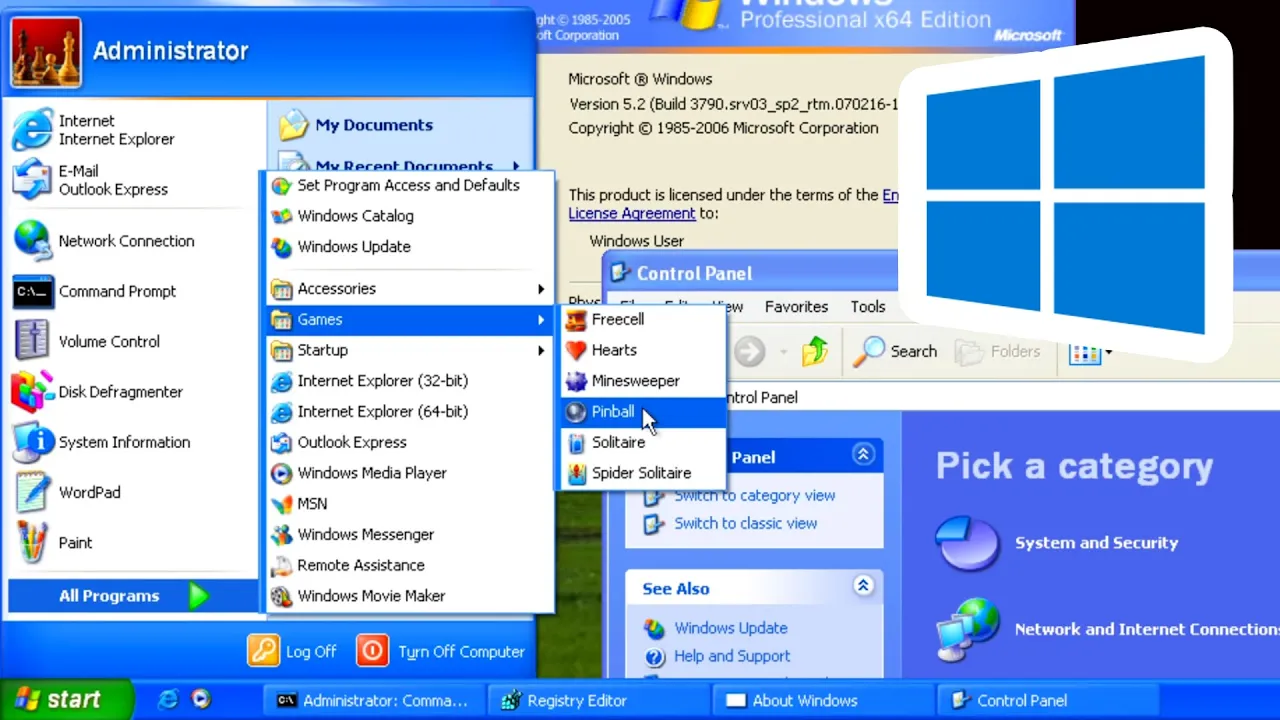
Task: Collapse the Control Panel side pane
Action: 863,455
